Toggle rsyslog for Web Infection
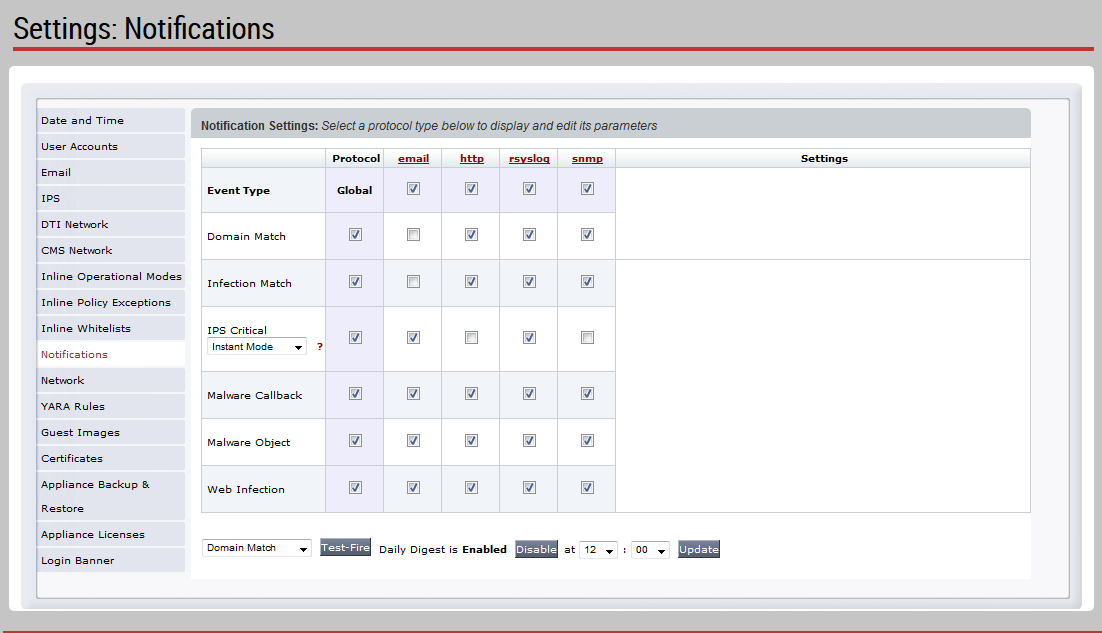The width and height of the screenshot is (1102, 633). click(529, 488)
